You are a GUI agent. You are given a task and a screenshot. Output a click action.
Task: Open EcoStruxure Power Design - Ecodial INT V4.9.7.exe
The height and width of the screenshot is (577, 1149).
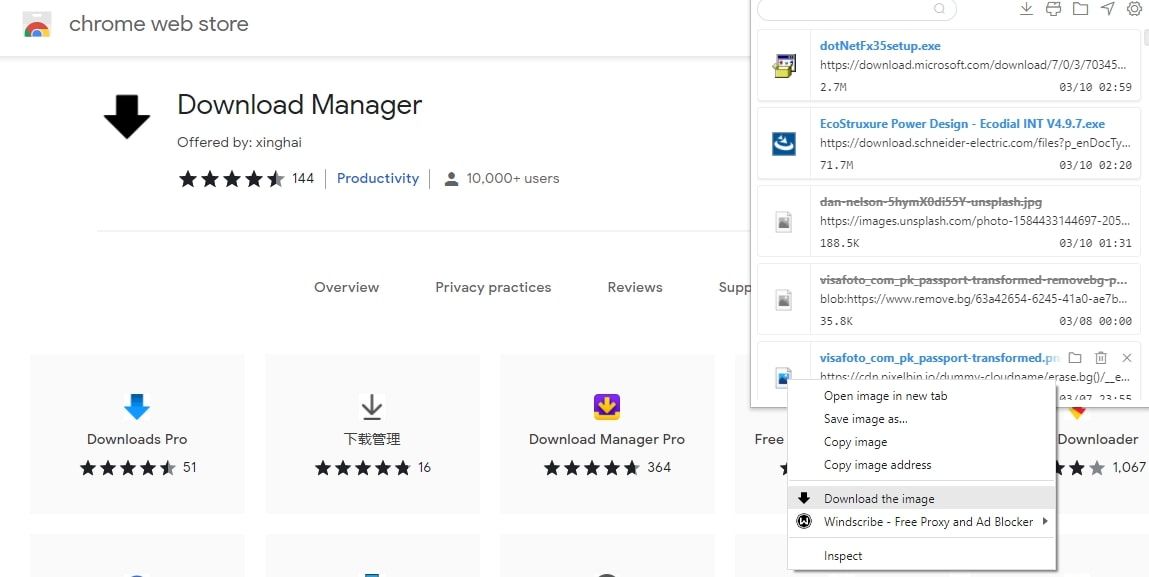pyautogui.click(x=962, y=123)
